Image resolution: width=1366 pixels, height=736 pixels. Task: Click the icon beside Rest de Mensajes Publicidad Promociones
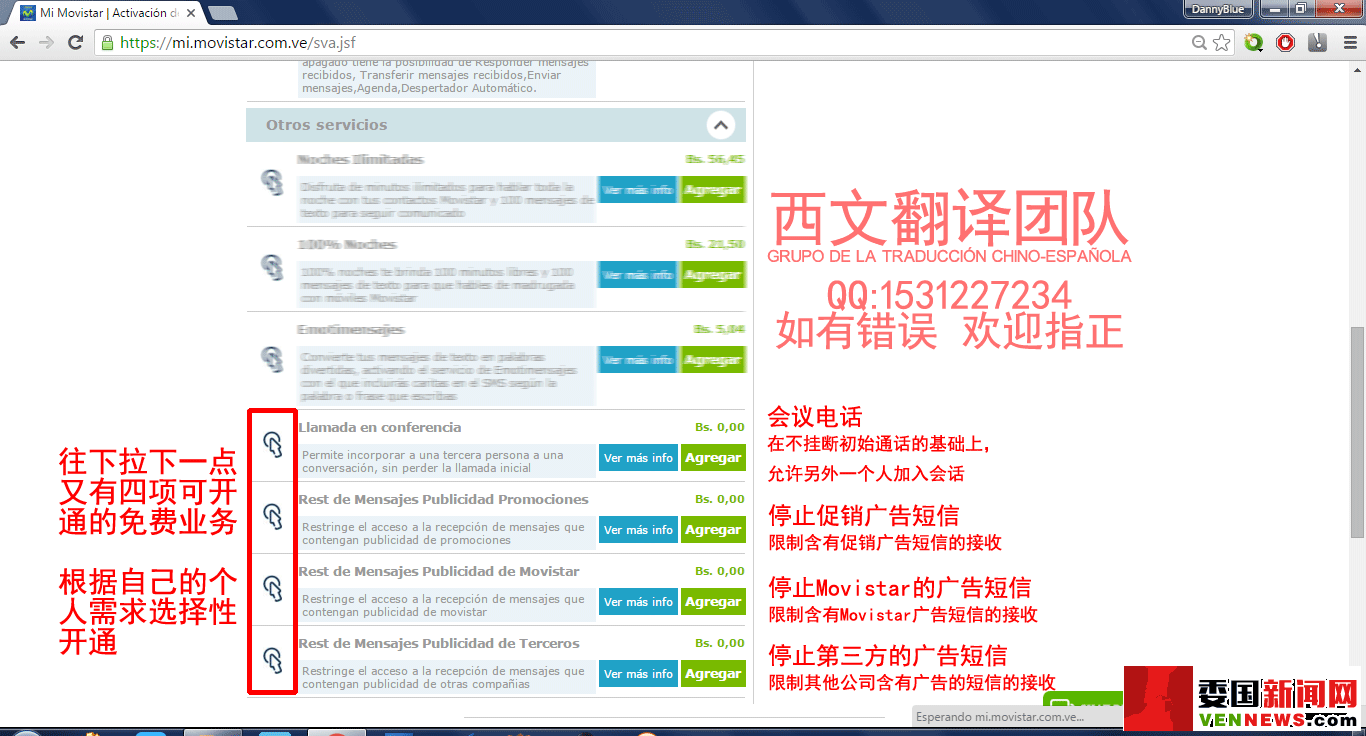[x=272, y=516]
